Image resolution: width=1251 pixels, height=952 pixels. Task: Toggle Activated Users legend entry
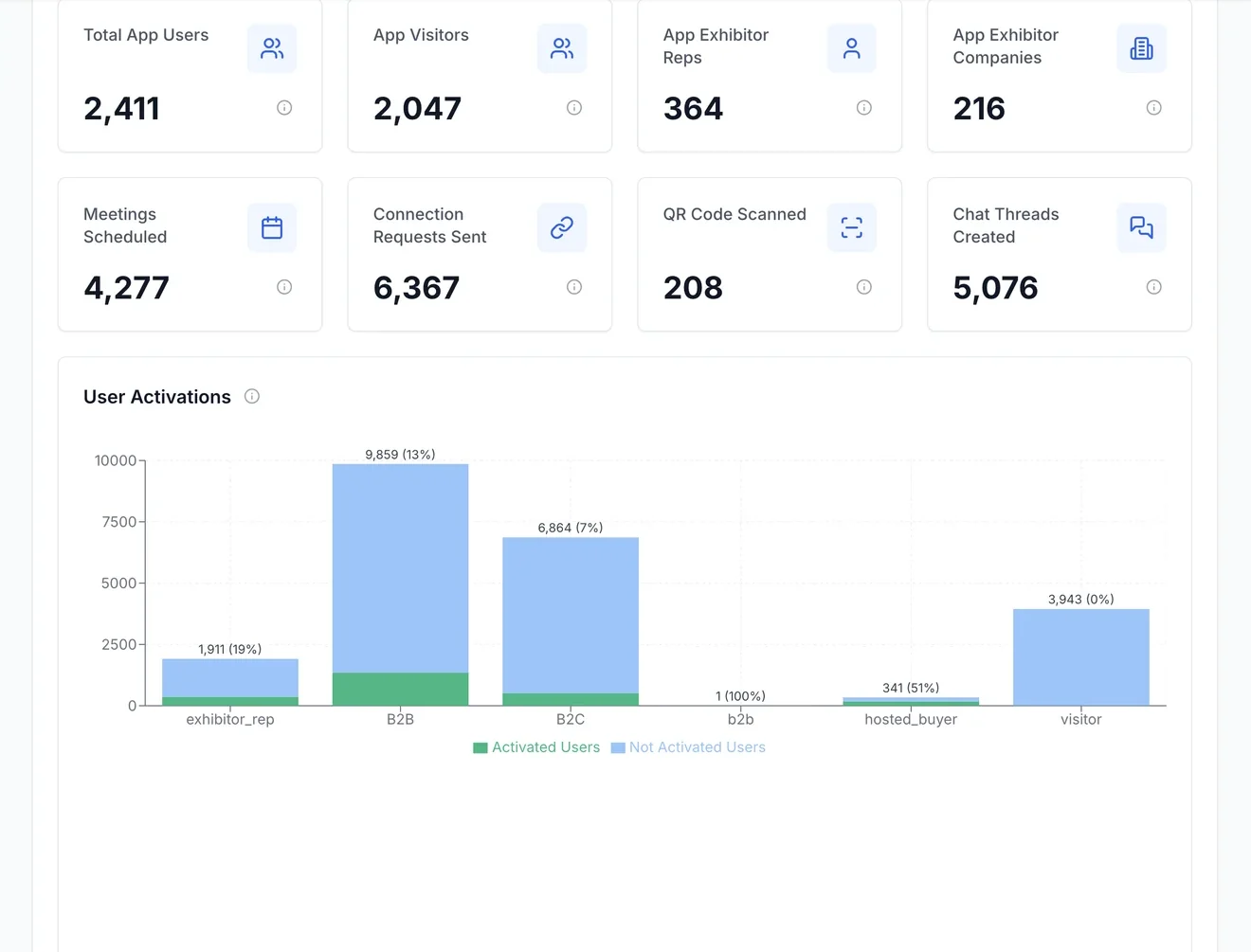click(536, 747)
